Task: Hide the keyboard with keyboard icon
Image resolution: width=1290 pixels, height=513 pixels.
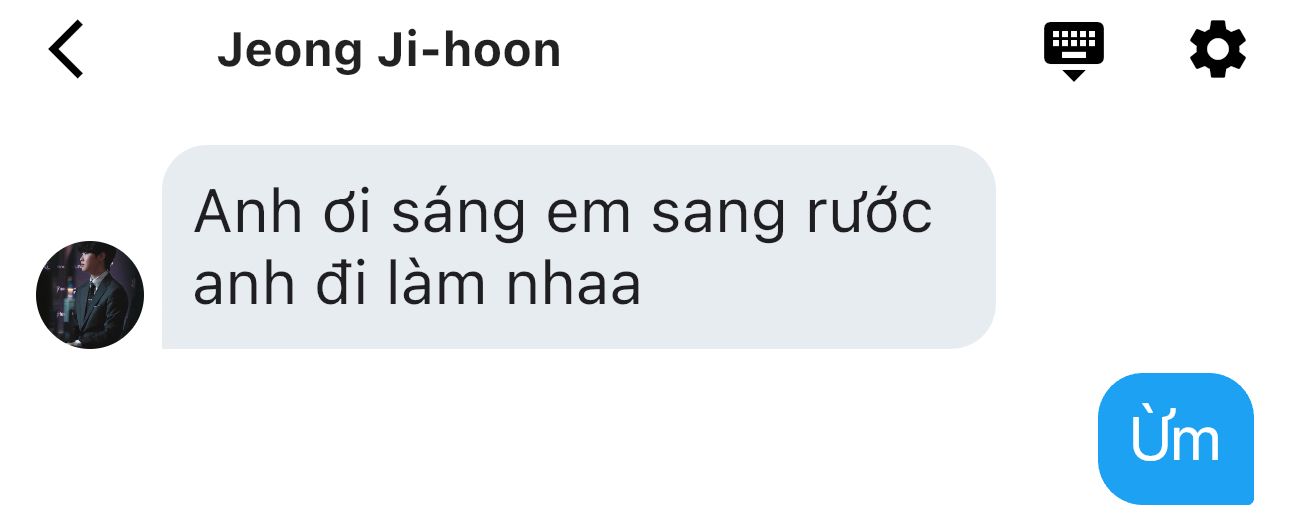Action: tap(1074, 51)
